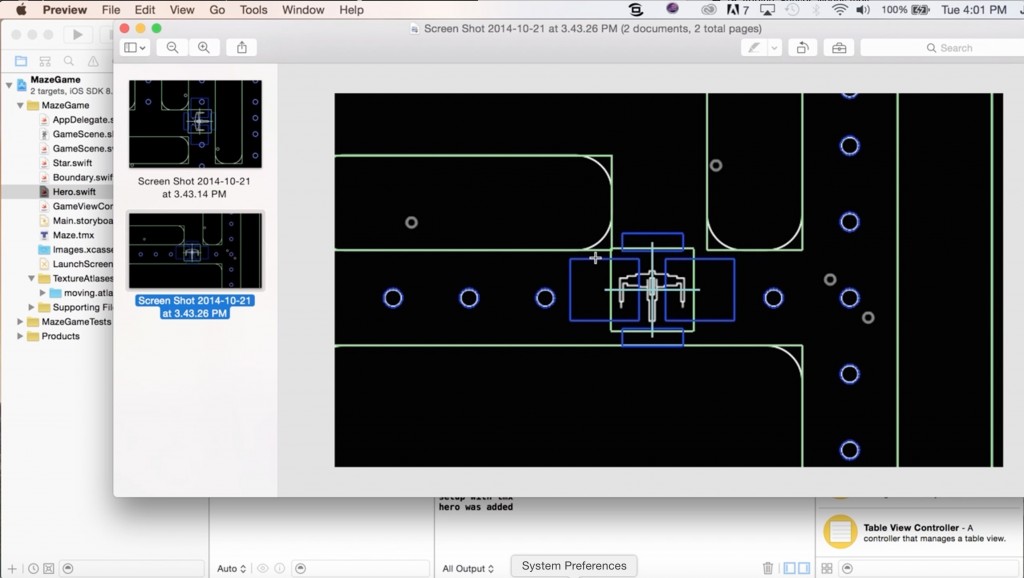
Task: Open the Go menu
Action: pos(217,9)
